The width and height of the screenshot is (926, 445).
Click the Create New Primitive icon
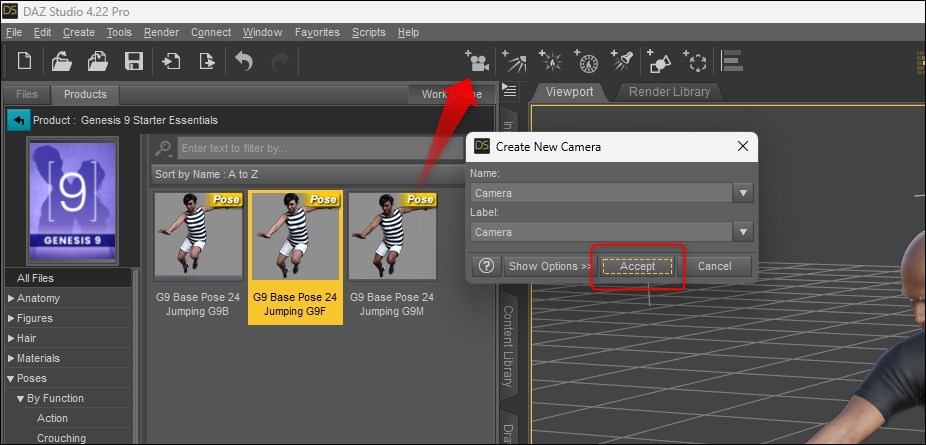660,61
